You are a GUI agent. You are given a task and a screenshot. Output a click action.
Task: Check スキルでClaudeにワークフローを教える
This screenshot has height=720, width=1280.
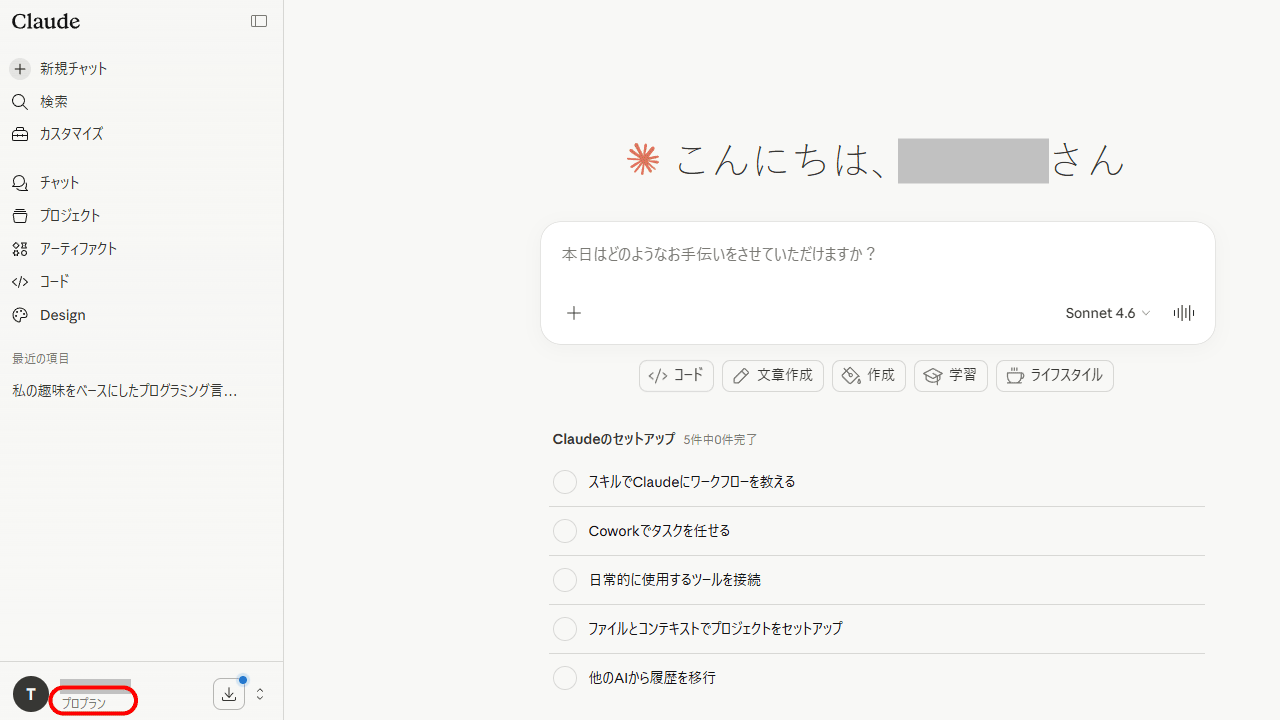[x=565, y=482]
